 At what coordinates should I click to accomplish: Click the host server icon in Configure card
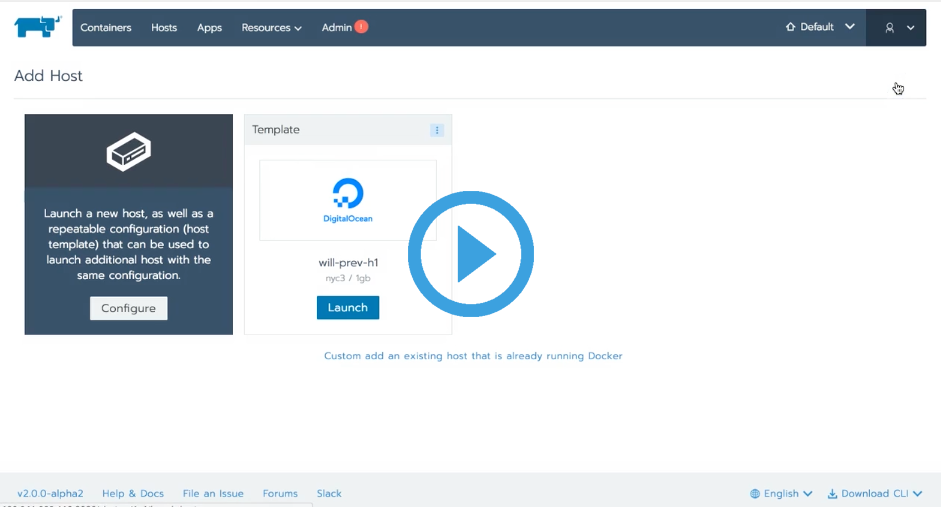point(129,153)
